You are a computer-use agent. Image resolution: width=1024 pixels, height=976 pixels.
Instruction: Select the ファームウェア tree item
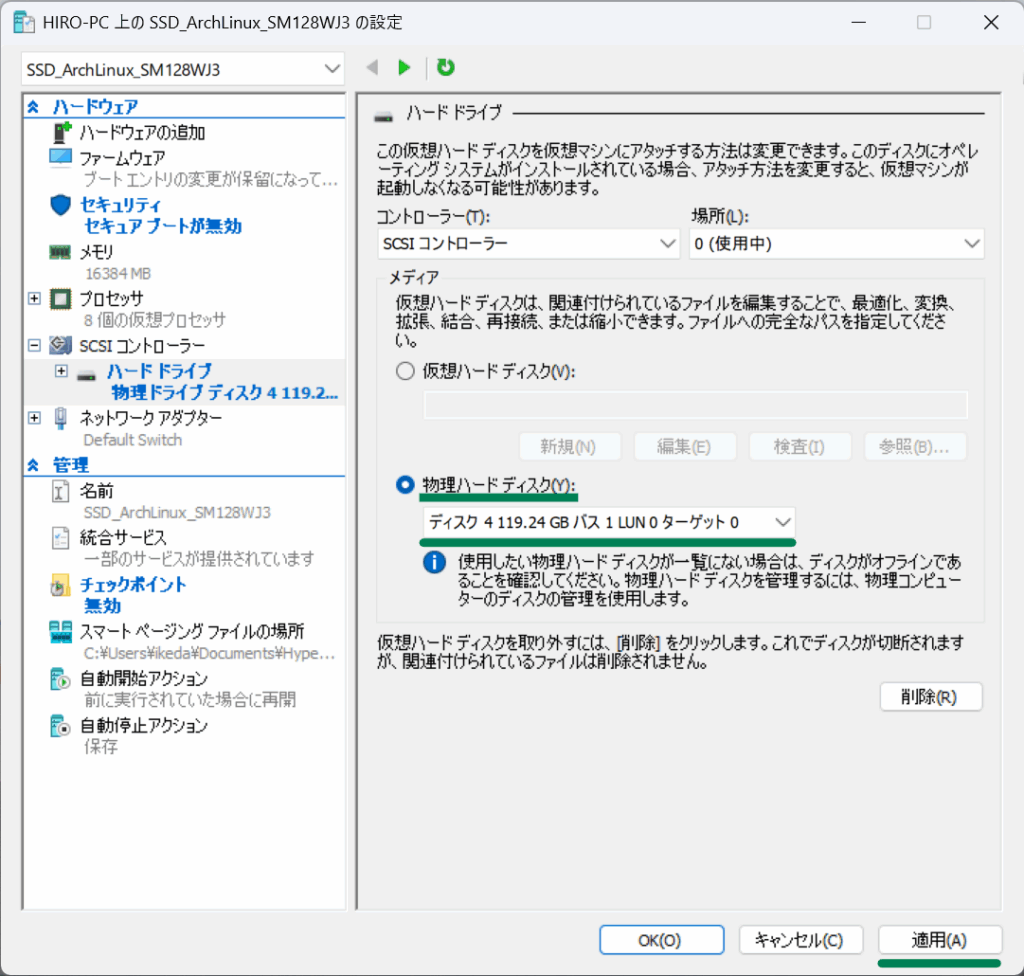pyautogui.click(x=122, y=158)
